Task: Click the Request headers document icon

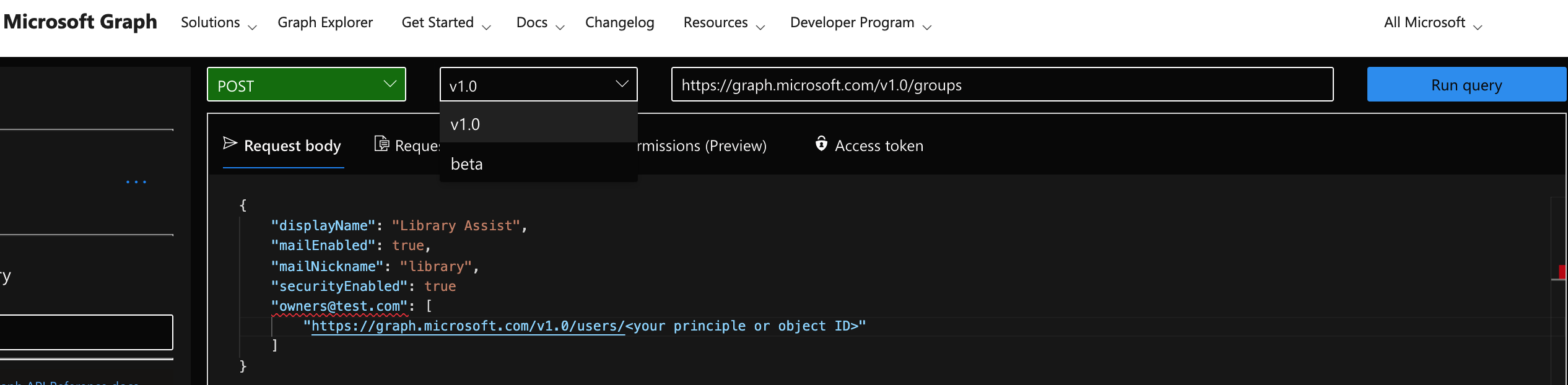Action: (x=381, y=144)
